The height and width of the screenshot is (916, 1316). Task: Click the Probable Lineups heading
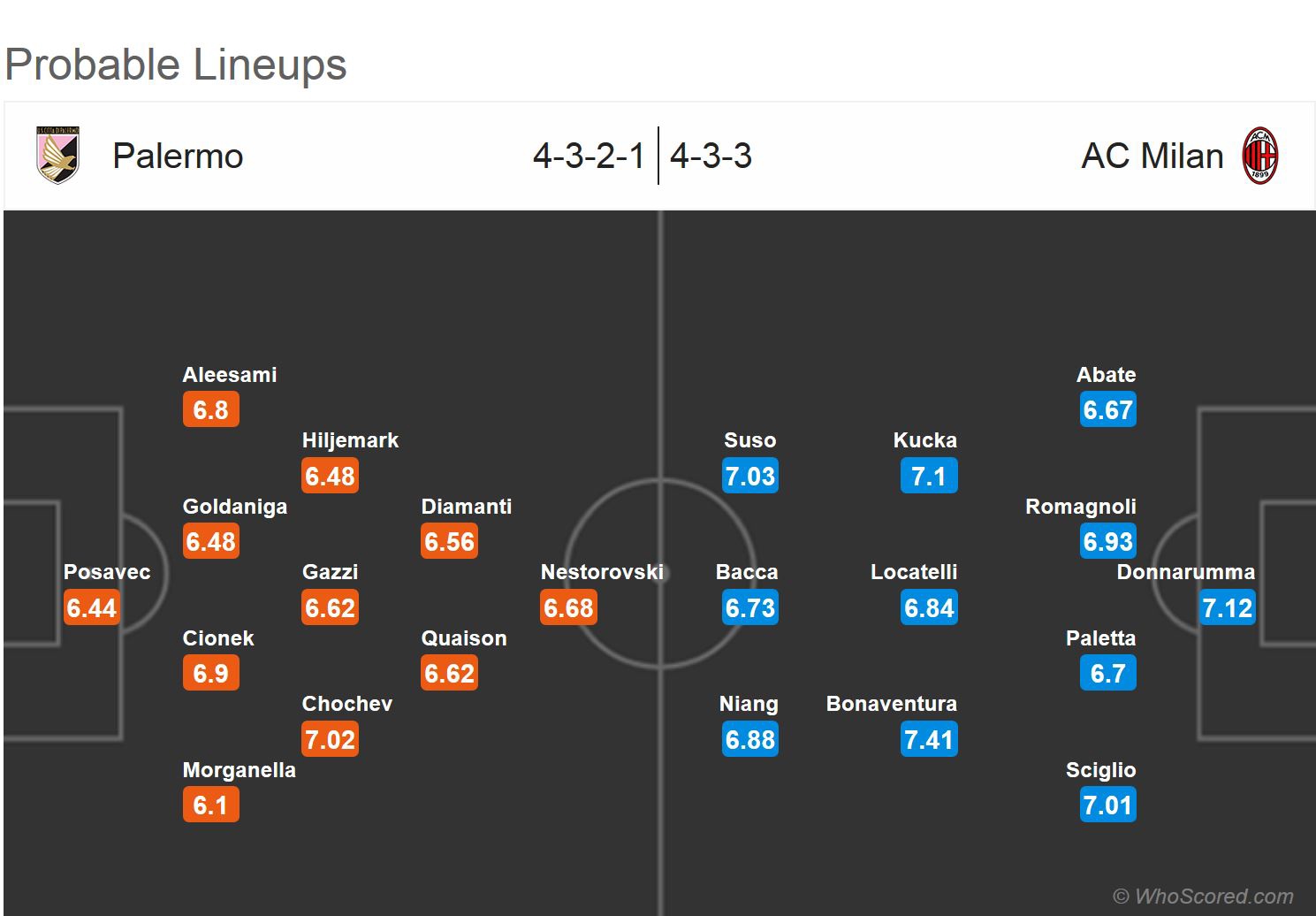(x=176, y=65)
